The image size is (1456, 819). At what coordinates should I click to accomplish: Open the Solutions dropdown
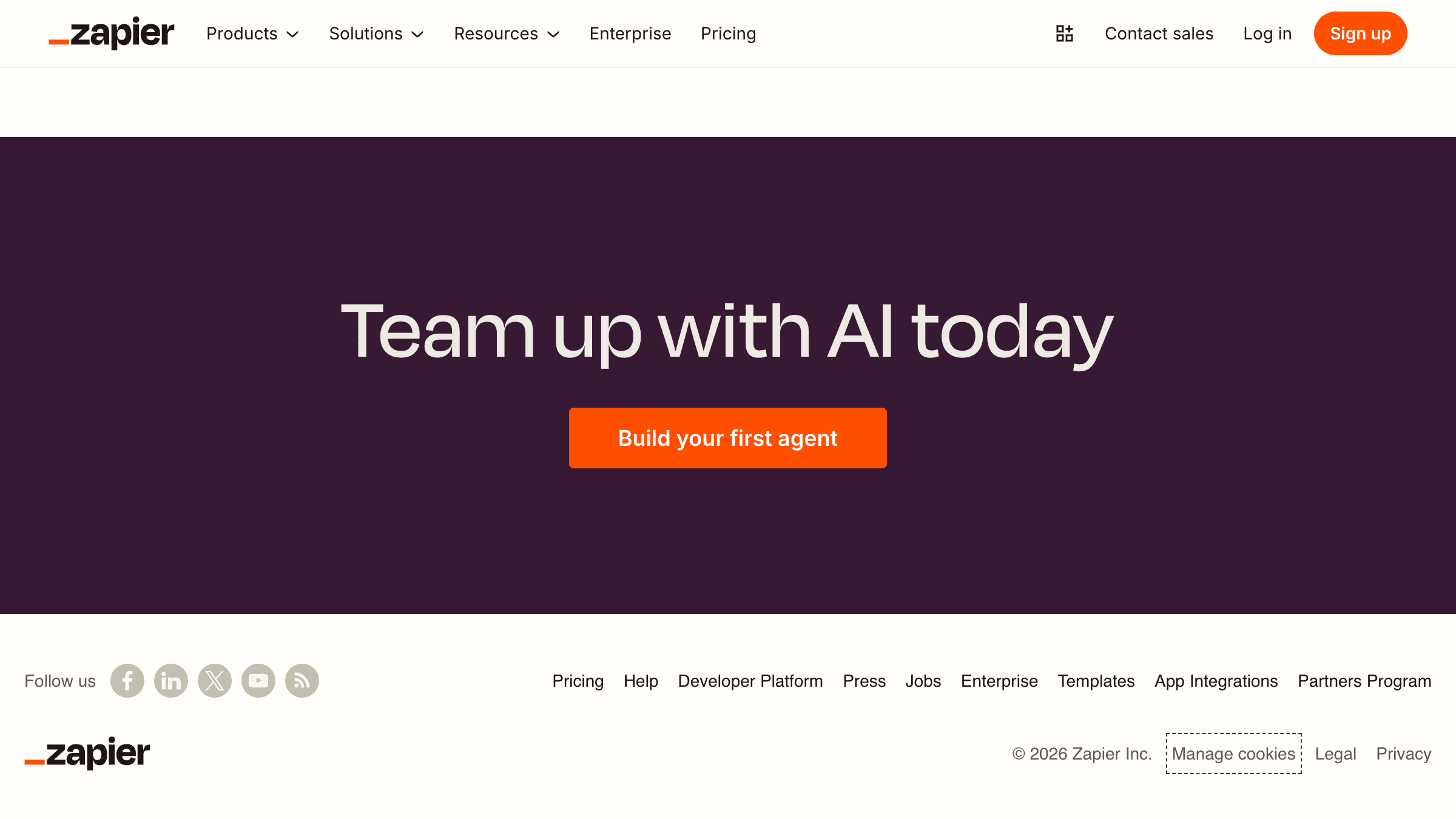[x=376, y=33]
